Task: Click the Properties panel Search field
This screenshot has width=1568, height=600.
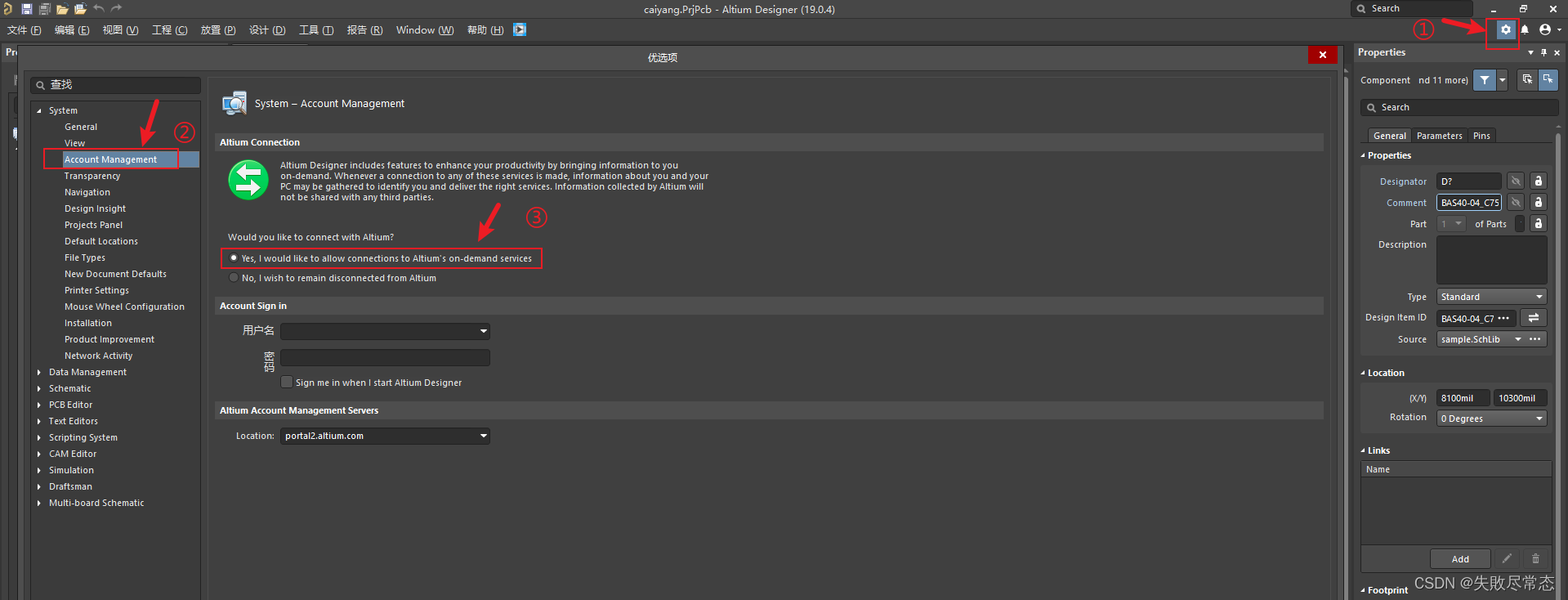Action: click(x=1459, y=107)
